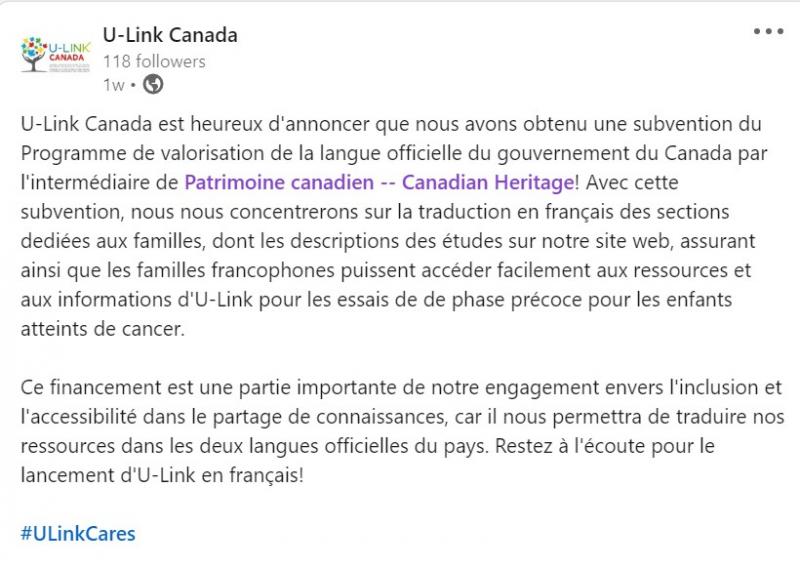Viewport: 800px width, 568px height.
Task: Click the line starting "ainsi que les familles francophones"
Action: pyautogui.click(x=386, y=270)
